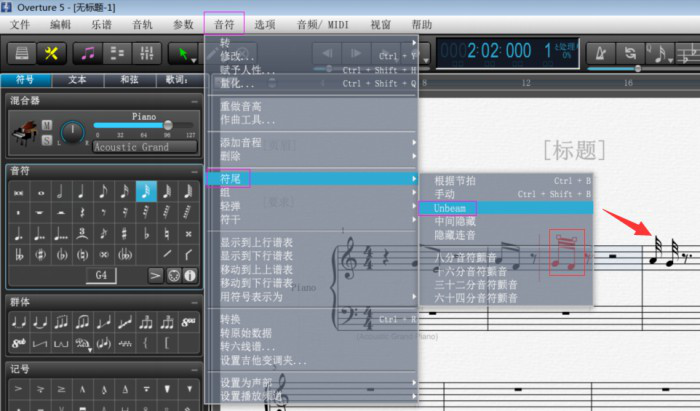Select the 8va symbol in group palette
The width and height of the screenshot is (700, 411).
[x=190, y=322]
